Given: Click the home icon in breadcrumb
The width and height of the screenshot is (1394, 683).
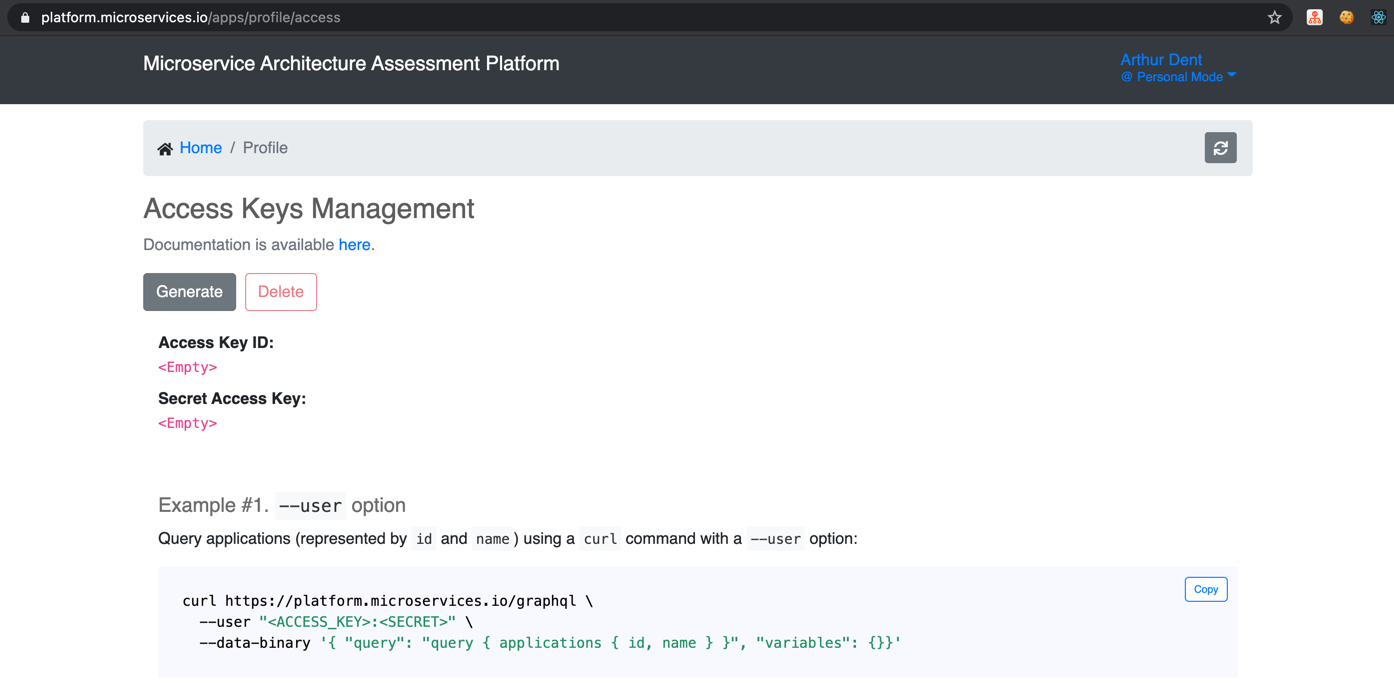Looking at the screenshot, I should 165,149.
